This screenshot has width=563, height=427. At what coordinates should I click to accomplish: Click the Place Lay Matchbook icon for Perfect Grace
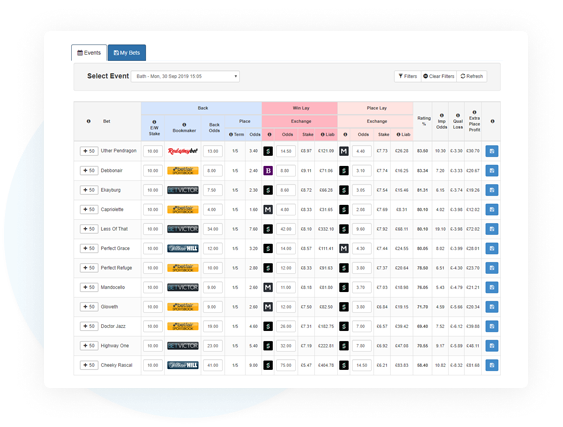pos(344,249)
